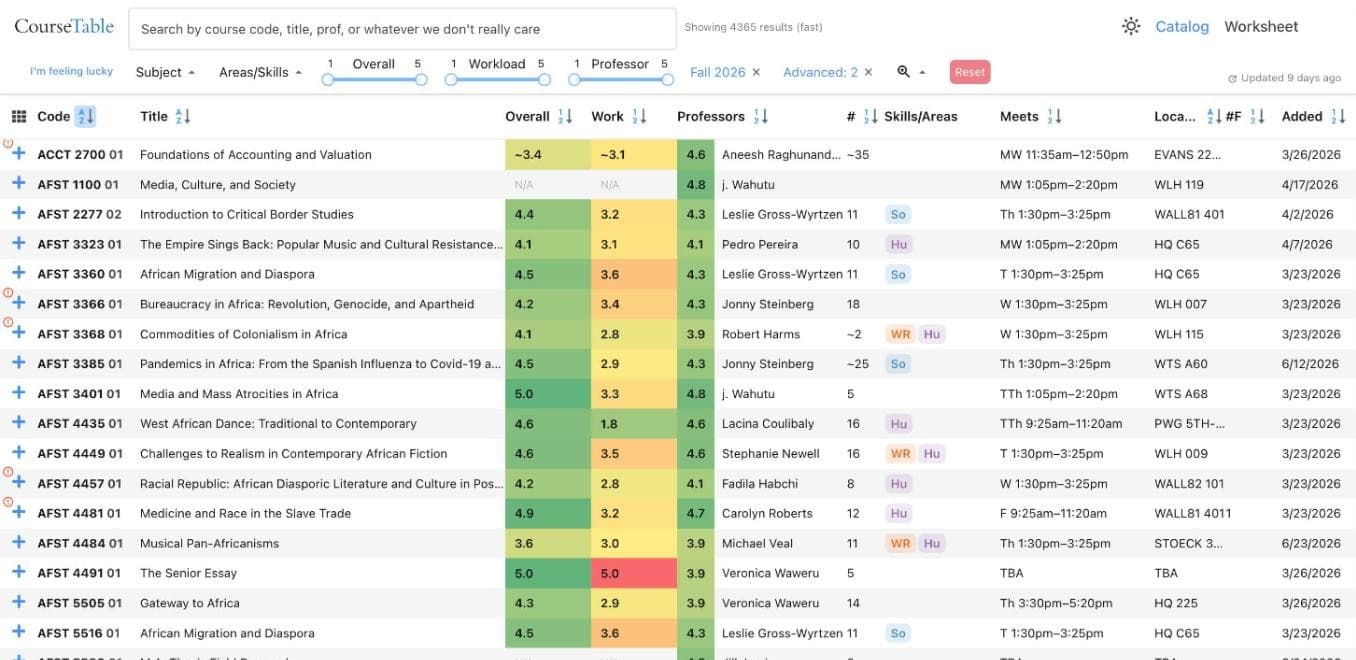The image size is (1356, 660).
Task: Sort by Meets time sort icon
Action: click(1054, 117)
